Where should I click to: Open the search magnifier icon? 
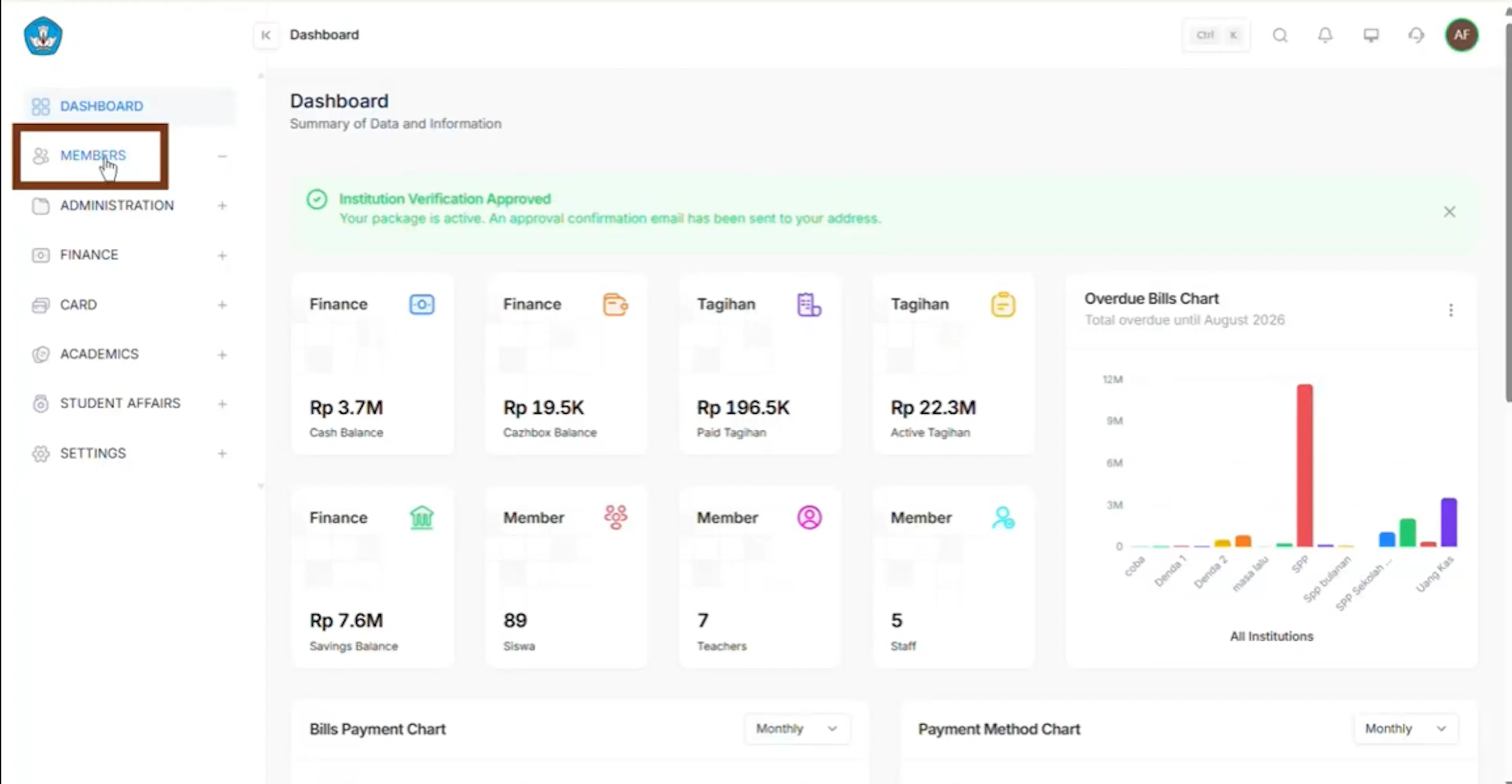[x=1280, y=35]
